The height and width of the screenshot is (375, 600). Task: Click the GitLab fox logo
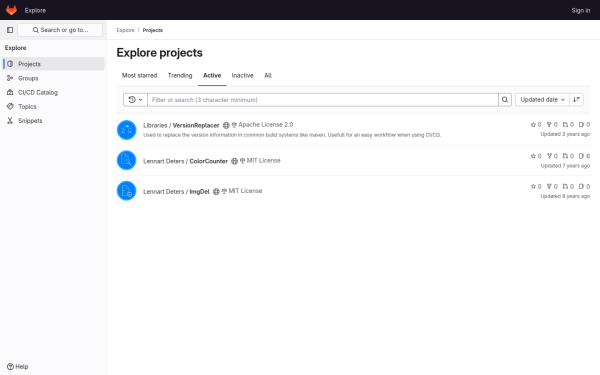point(11,10)
